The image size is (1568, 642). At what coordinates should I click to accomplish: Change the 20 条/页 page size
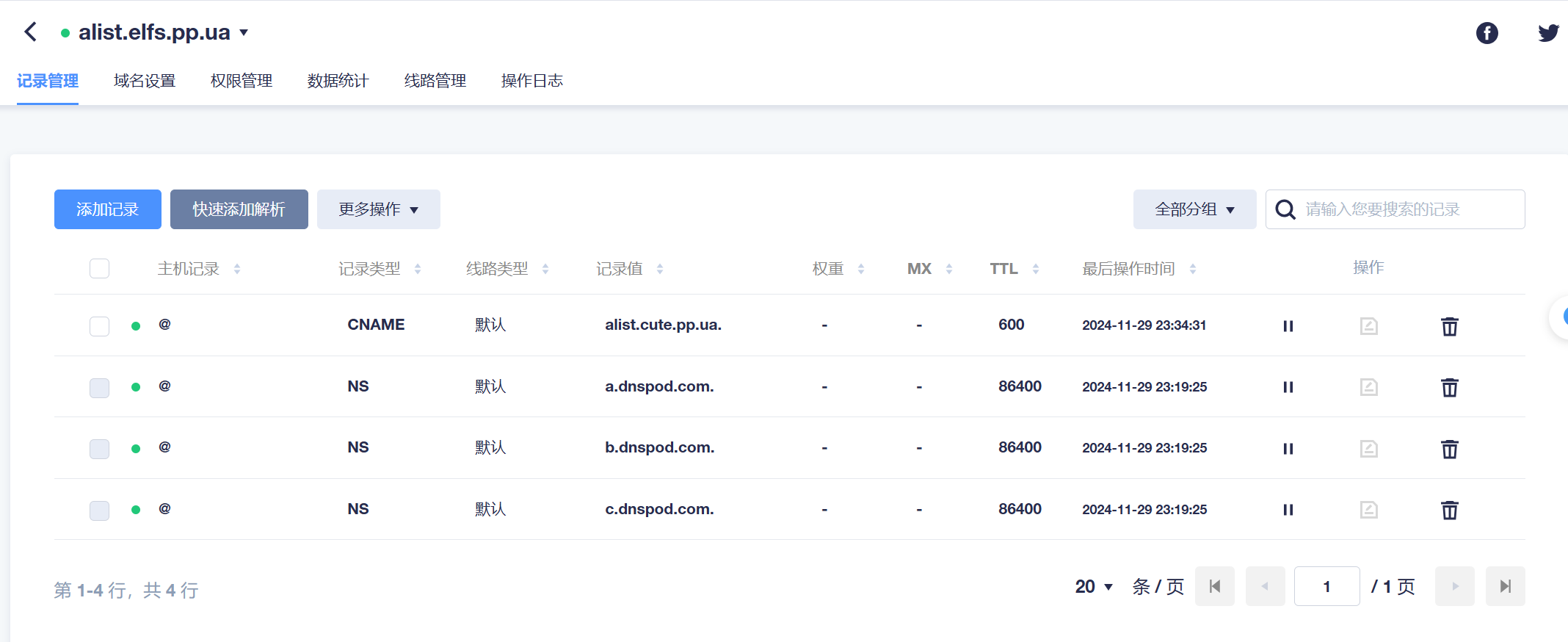tap(1095, 587)
